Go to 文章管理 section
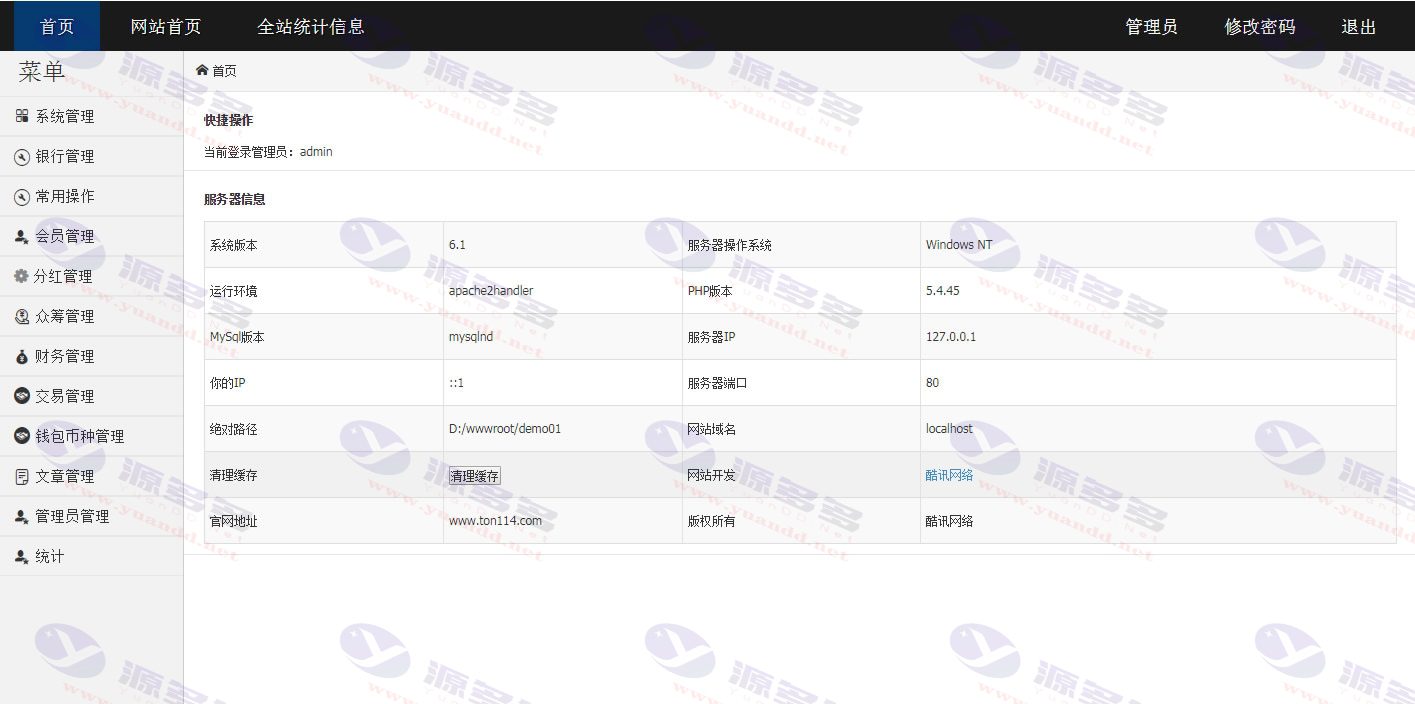 [x=91, y=476]
